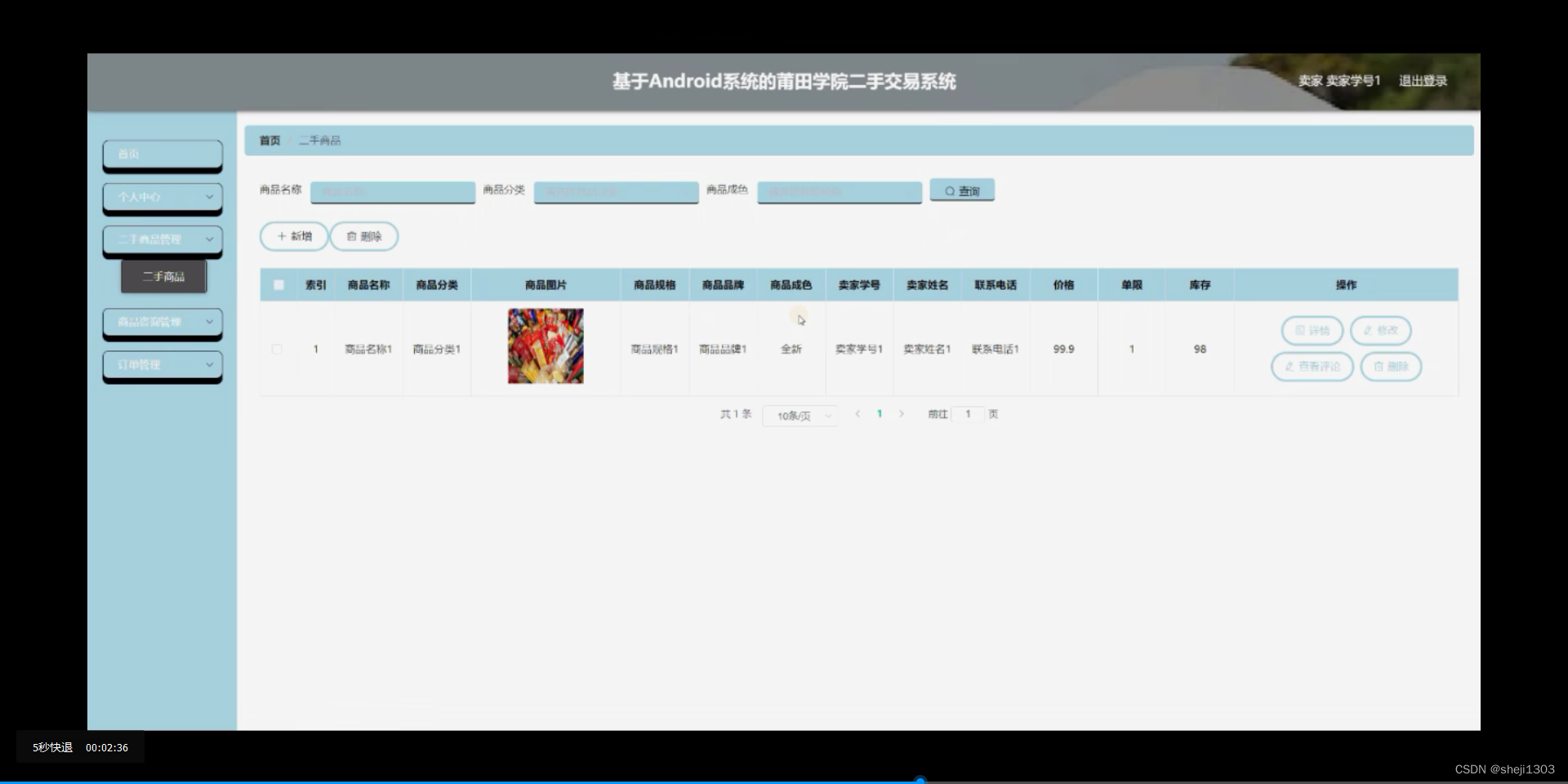Image resolution: width=1568 pixels, height=784 pixels.
Task: Click the plus icon on 新增 button
Action: pos(281,236)
